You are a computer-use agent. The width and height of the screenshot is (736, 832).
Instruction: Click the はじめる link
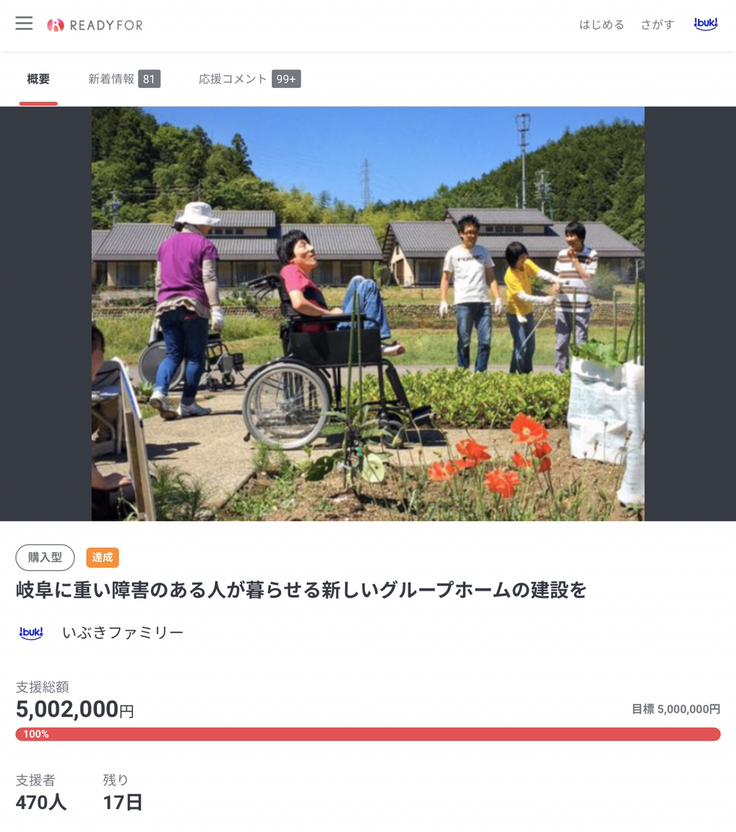point(601,24)
